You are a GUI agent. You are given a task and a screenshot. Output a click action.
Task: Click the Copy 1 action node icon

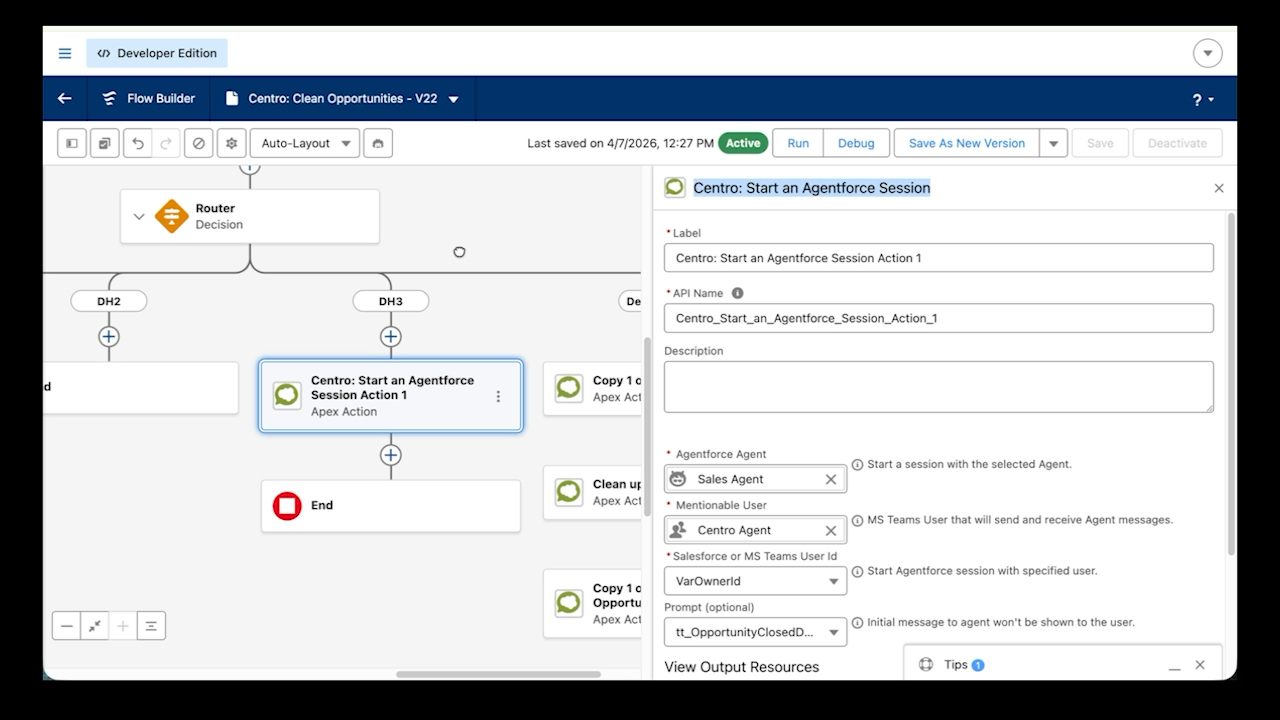click(569, 388)
